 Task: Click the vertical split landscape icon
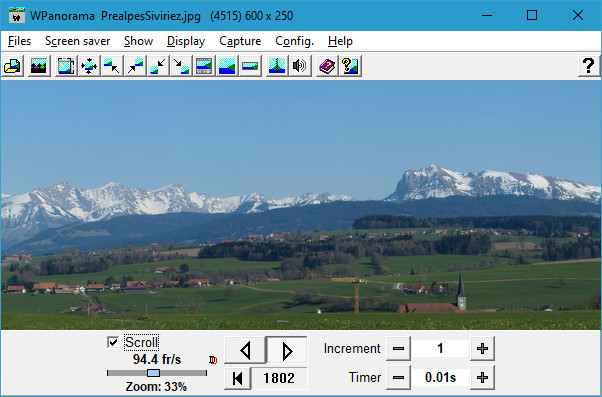(x=277, y=66)
